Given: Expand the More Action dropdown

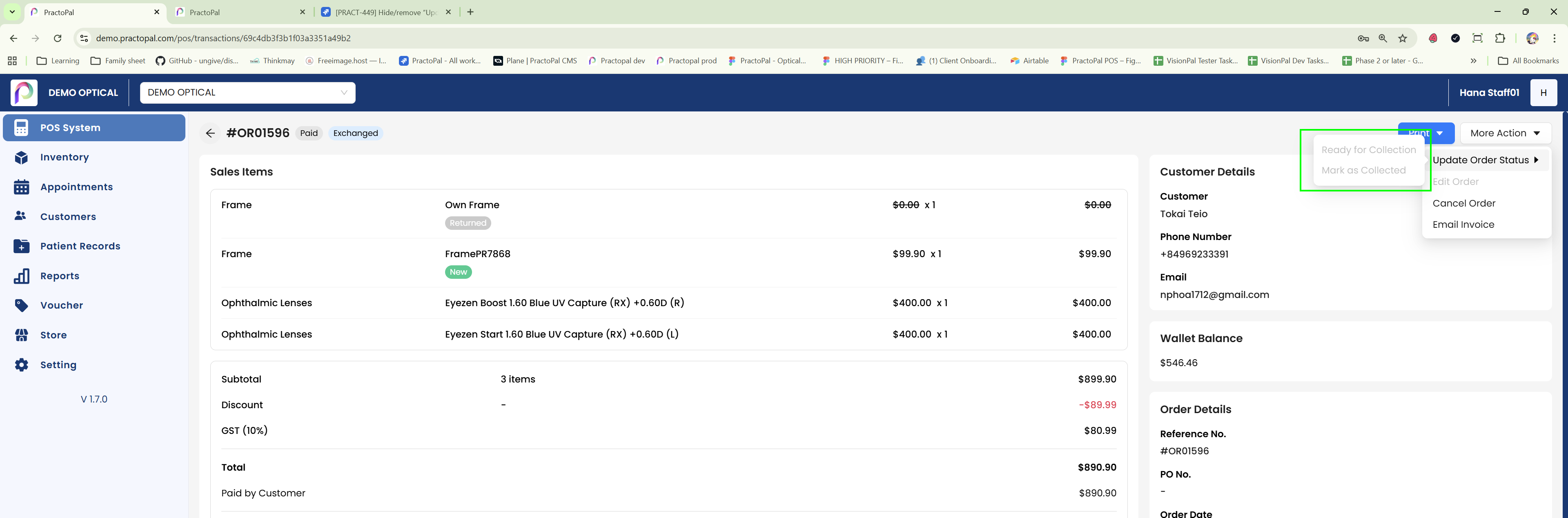Looking at the screenshot, I should [1505, 133].
